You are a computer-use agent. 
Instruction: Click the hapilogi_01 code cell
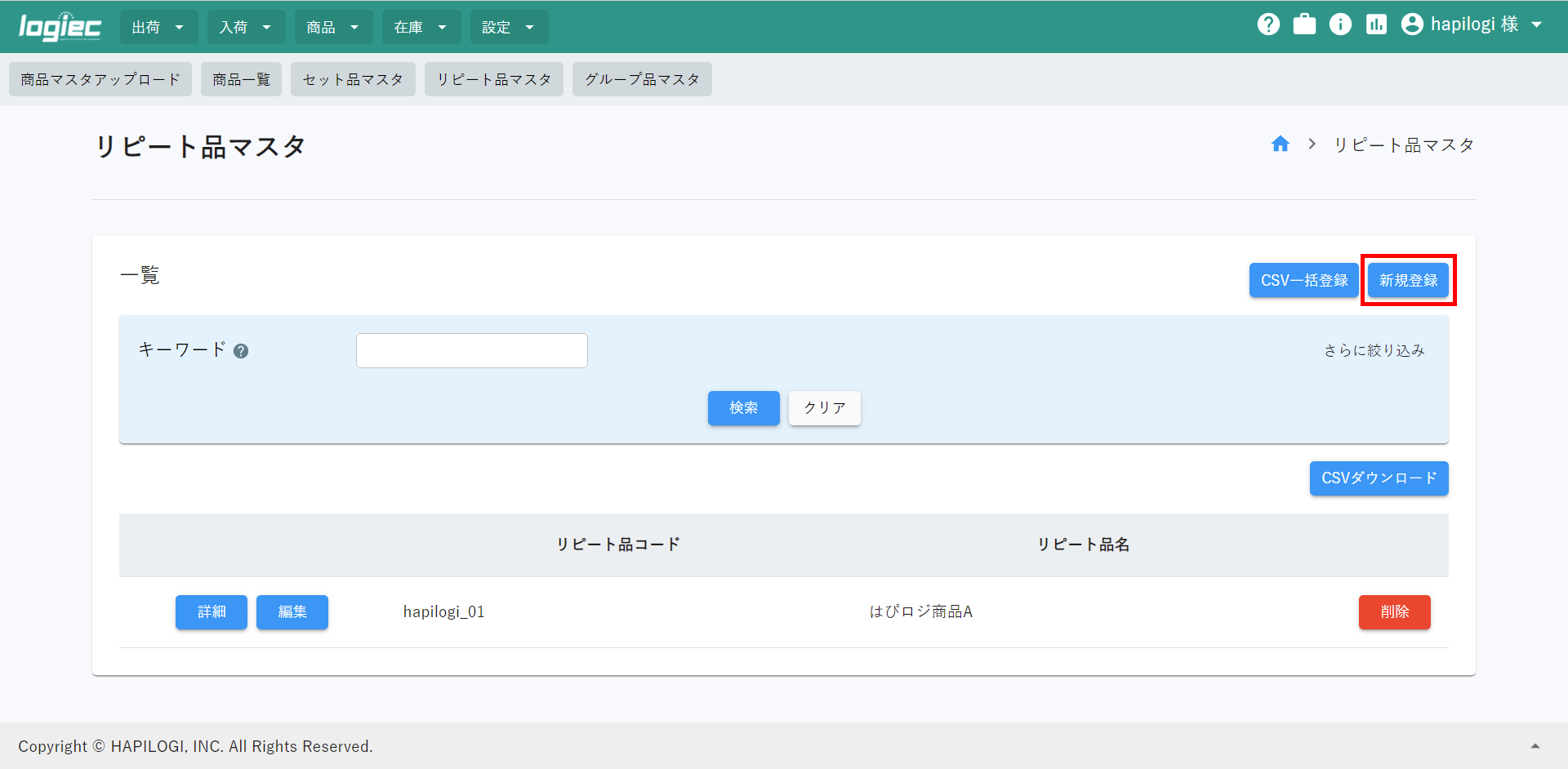coord(443,611)
